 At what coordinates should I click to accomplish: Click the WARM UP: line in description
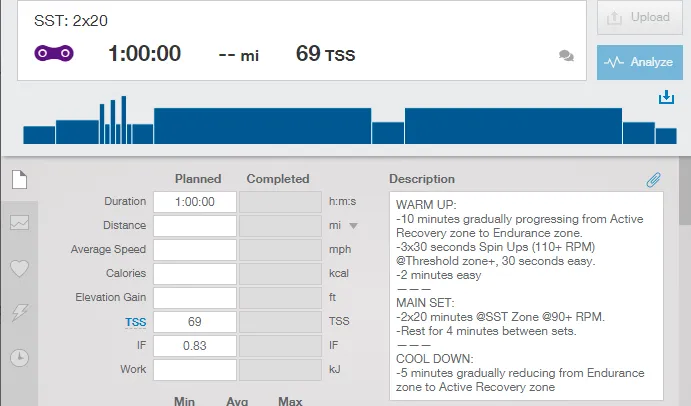tap(426, 205)
